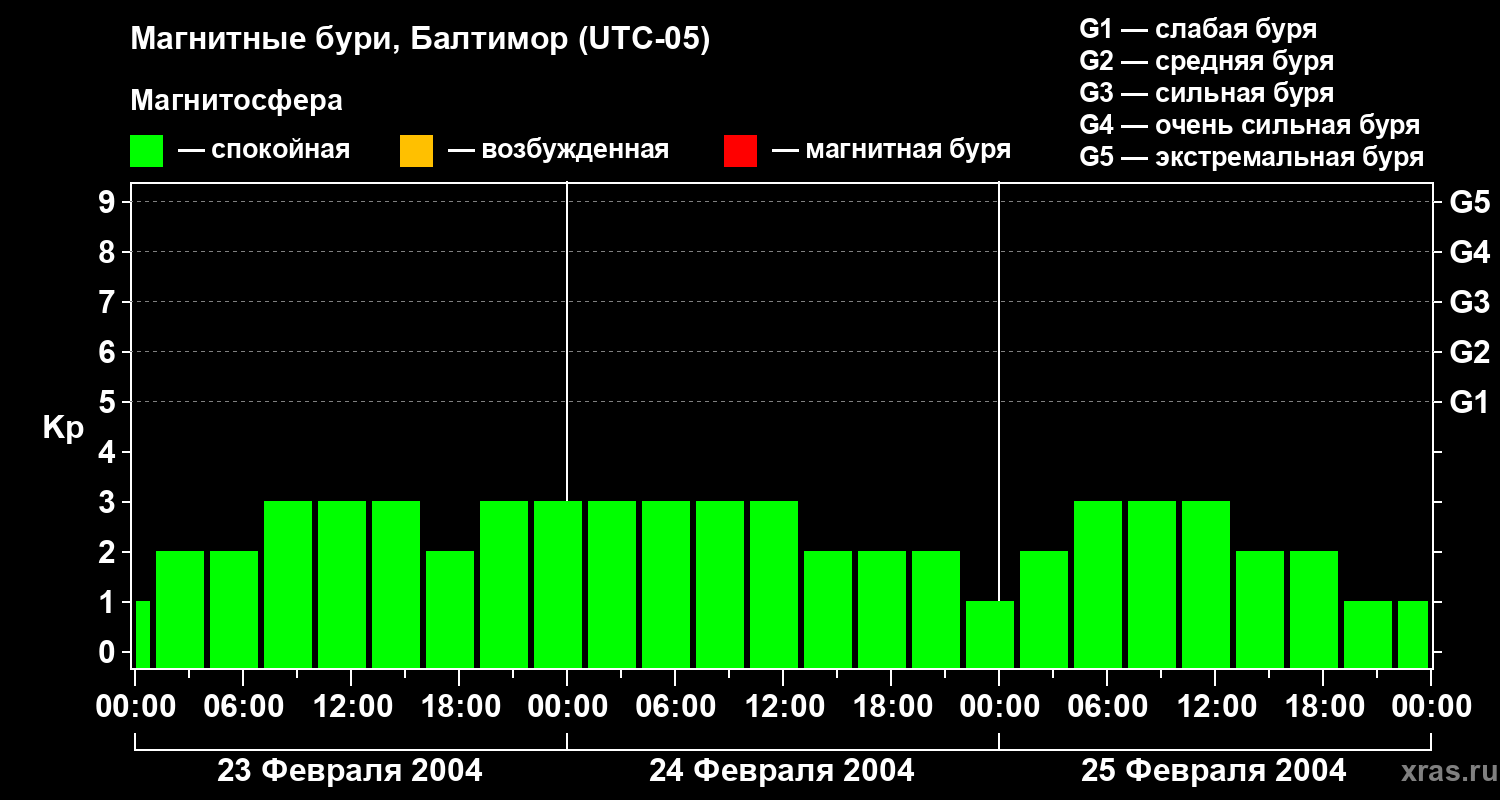
Task: Click the Kp axis value 7
Action: (109, 302)
